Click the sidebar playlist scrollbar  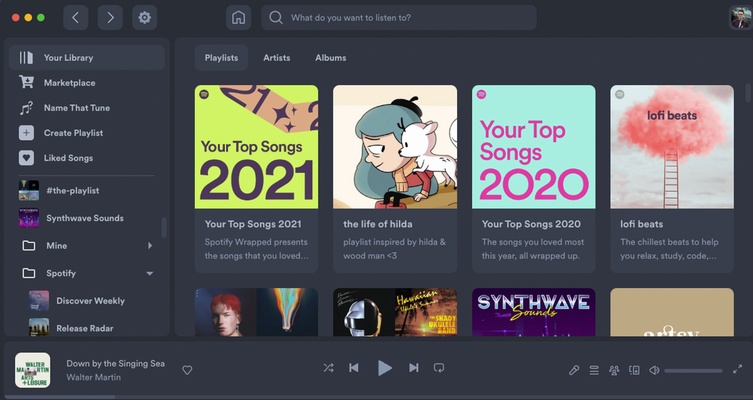(164, 228)
